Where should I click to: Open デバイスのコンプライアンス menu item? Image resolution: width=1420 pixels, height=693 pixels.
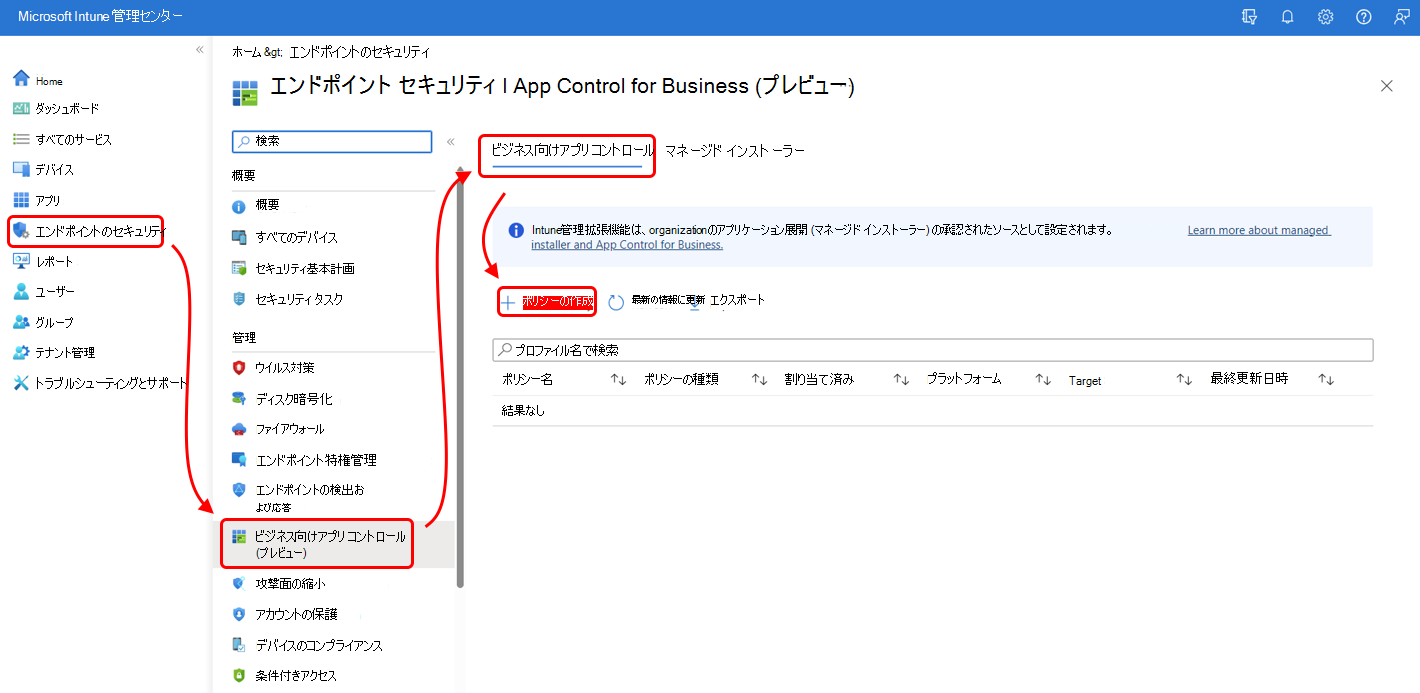tap(319, 645)
